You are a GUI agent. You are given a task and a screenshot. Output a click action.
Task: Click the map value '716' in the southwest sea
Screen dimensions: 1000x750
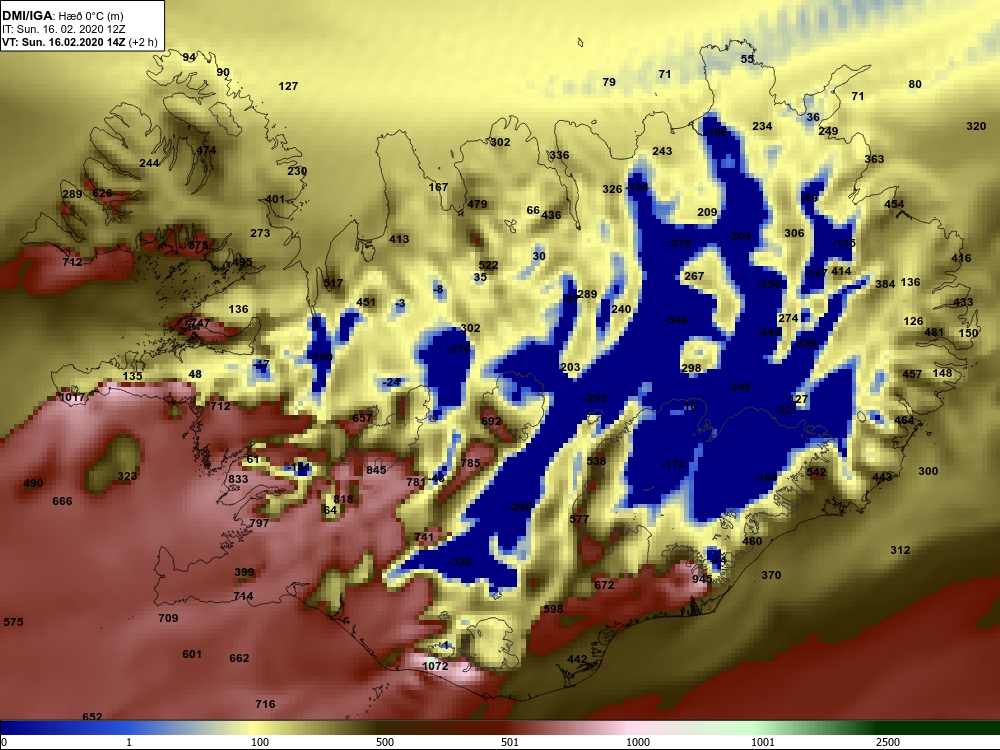tap(265, 704)
